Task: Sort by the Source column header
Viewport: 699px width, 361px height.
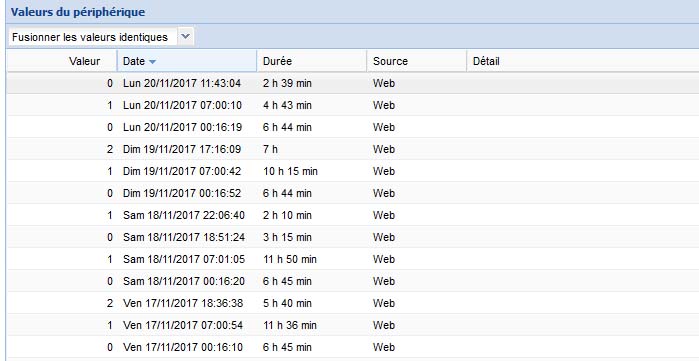Action: 416,61
